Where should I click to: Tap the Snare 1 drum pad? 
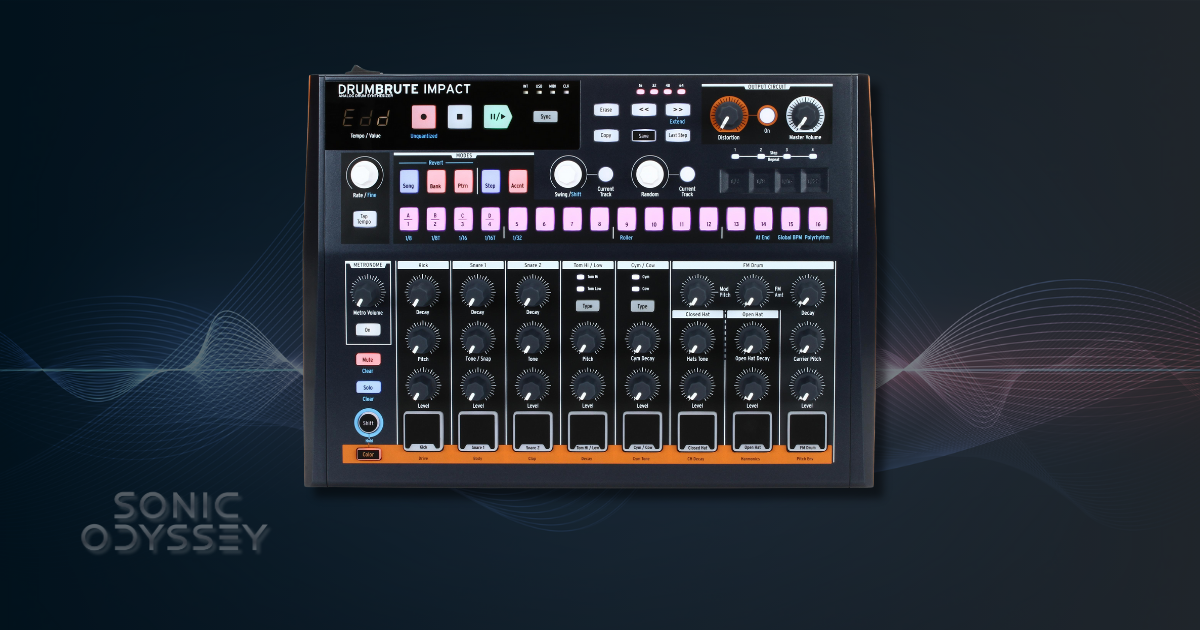477,432
